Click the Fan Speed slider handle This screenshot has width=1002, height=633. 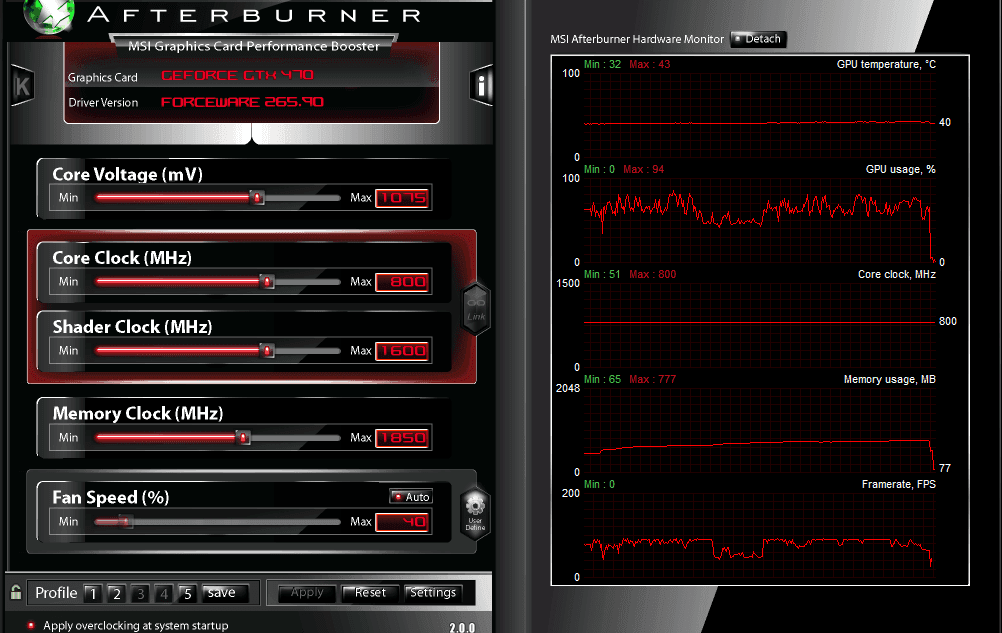126,522
